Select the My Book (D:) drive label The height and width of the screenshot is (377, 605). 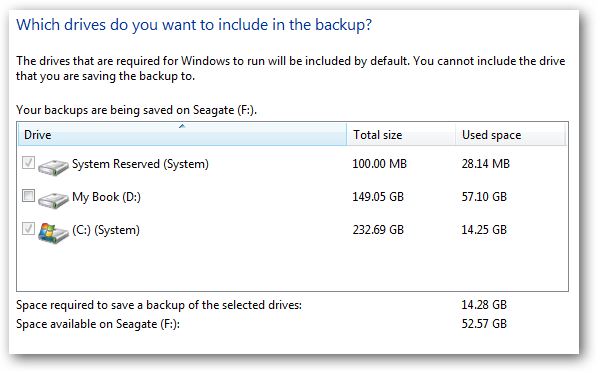pyautogui.click(x=106, y=197)
